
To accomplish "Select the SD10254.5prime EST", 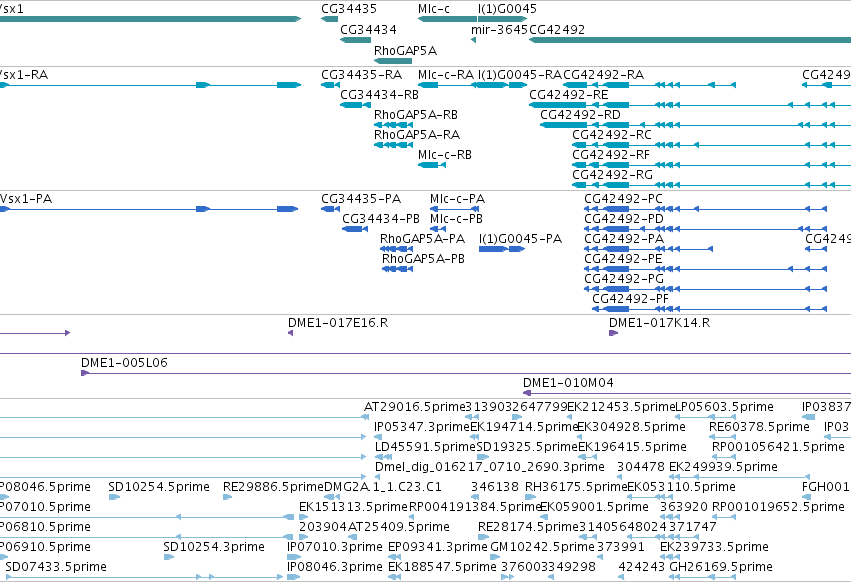I will 158,487.
